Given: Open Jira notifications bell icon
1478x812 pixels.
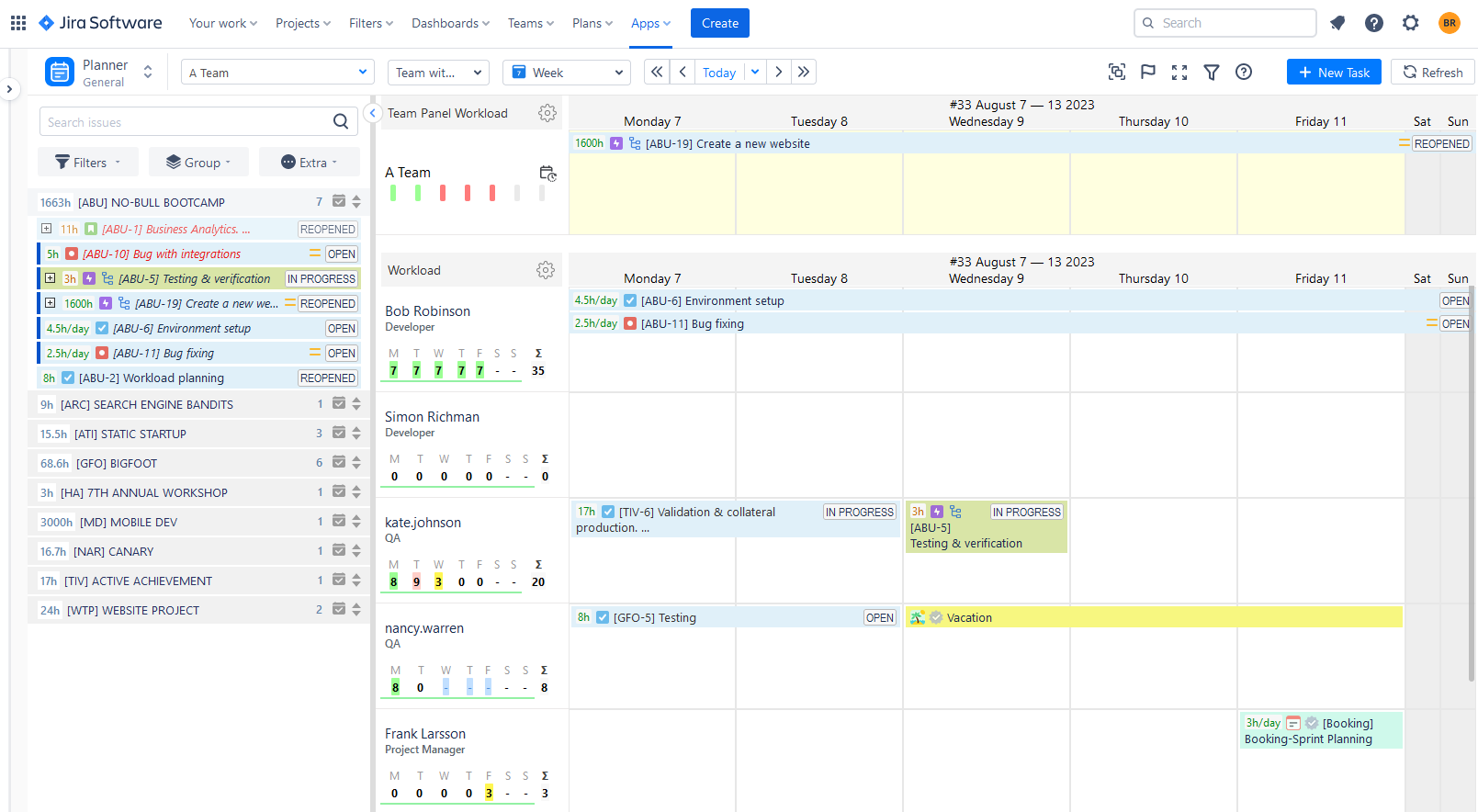Looking at the screenshot, I should (1337, 23).
